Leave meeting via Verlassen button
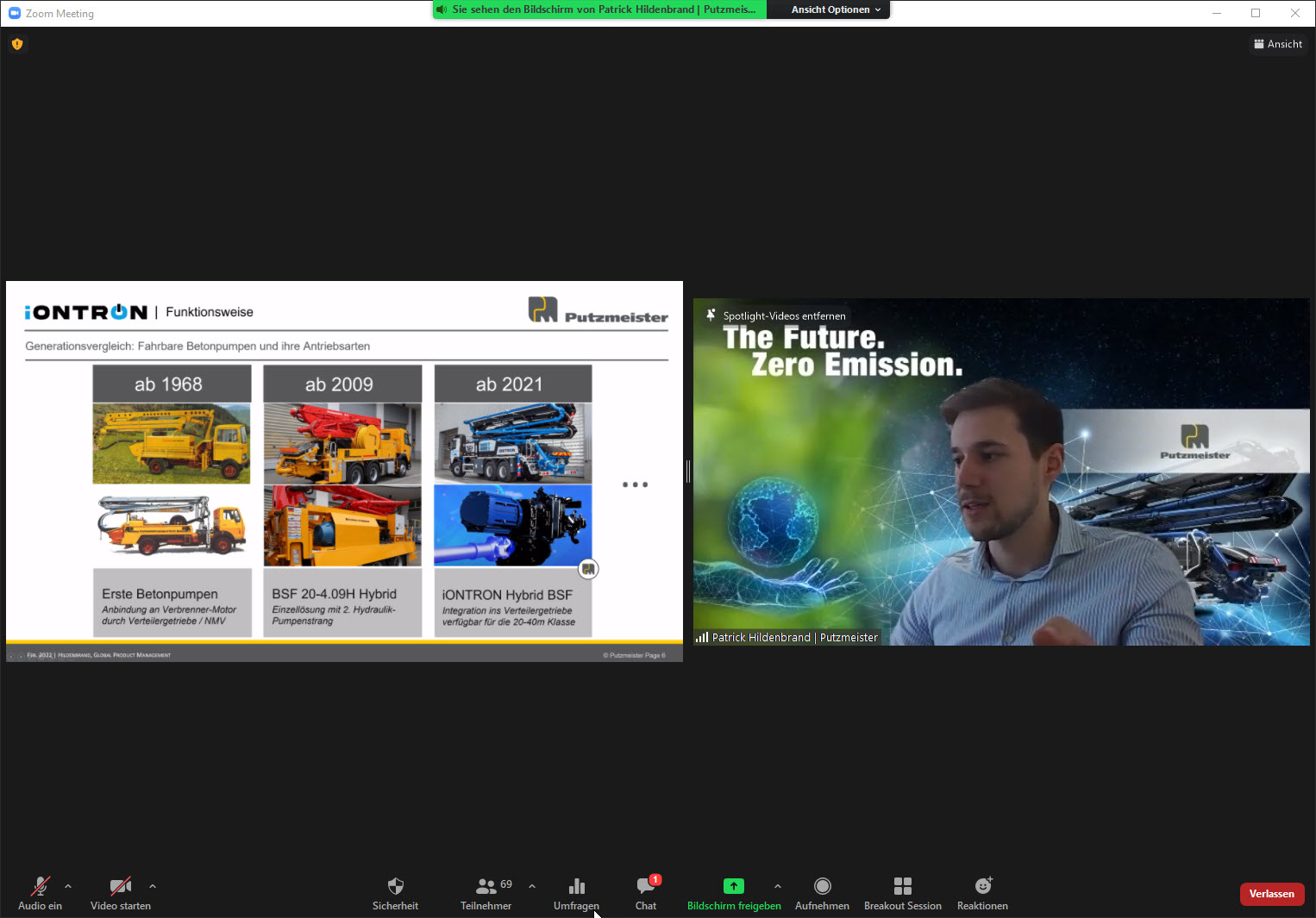The image size is (1316, 918). point(1272,894)
